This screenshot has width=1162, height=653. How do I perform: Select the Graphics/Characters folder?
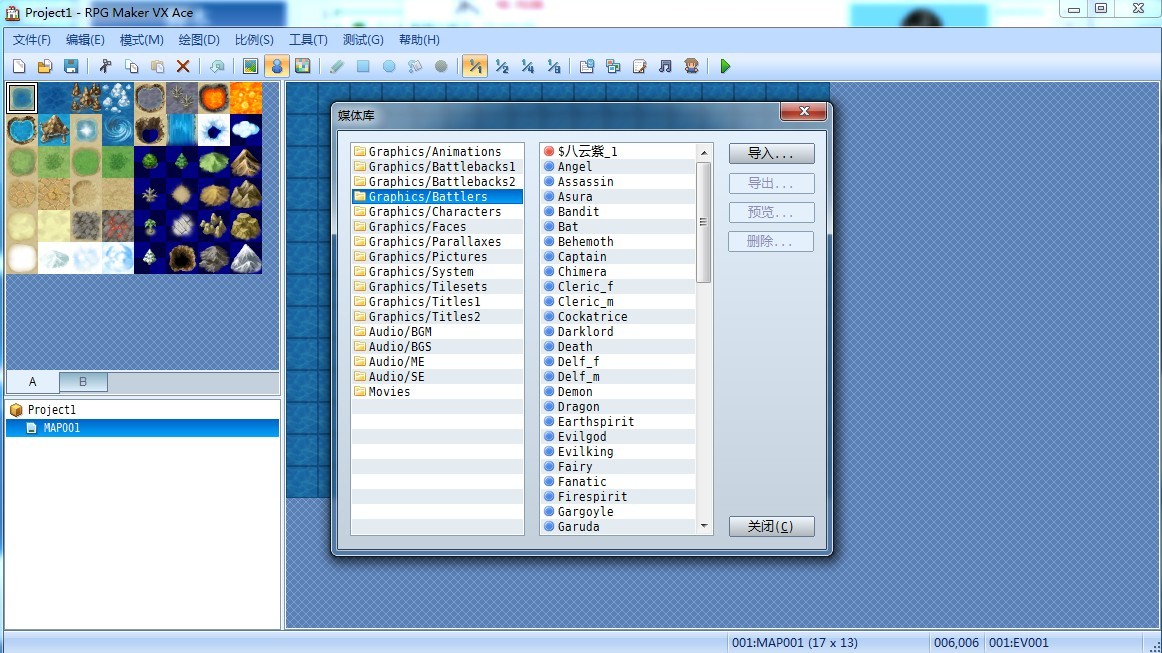point(435,212)
